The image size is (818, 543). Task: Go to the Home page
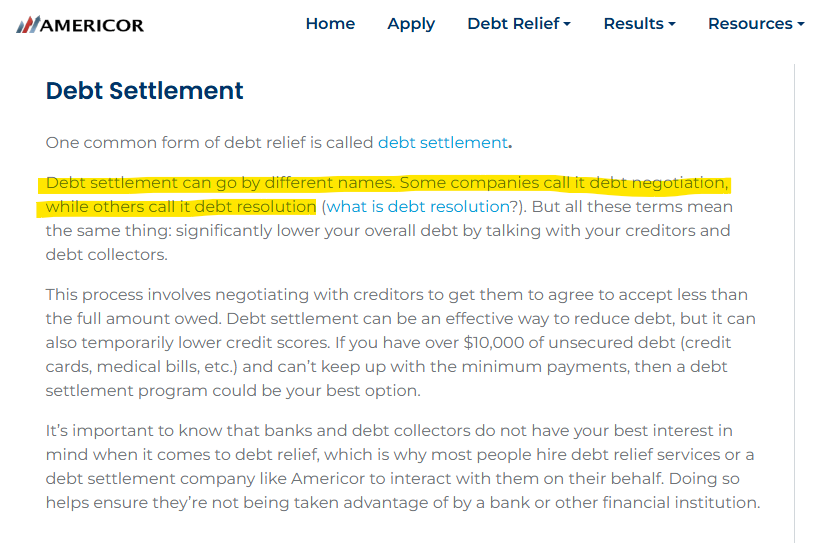point(330,23)
